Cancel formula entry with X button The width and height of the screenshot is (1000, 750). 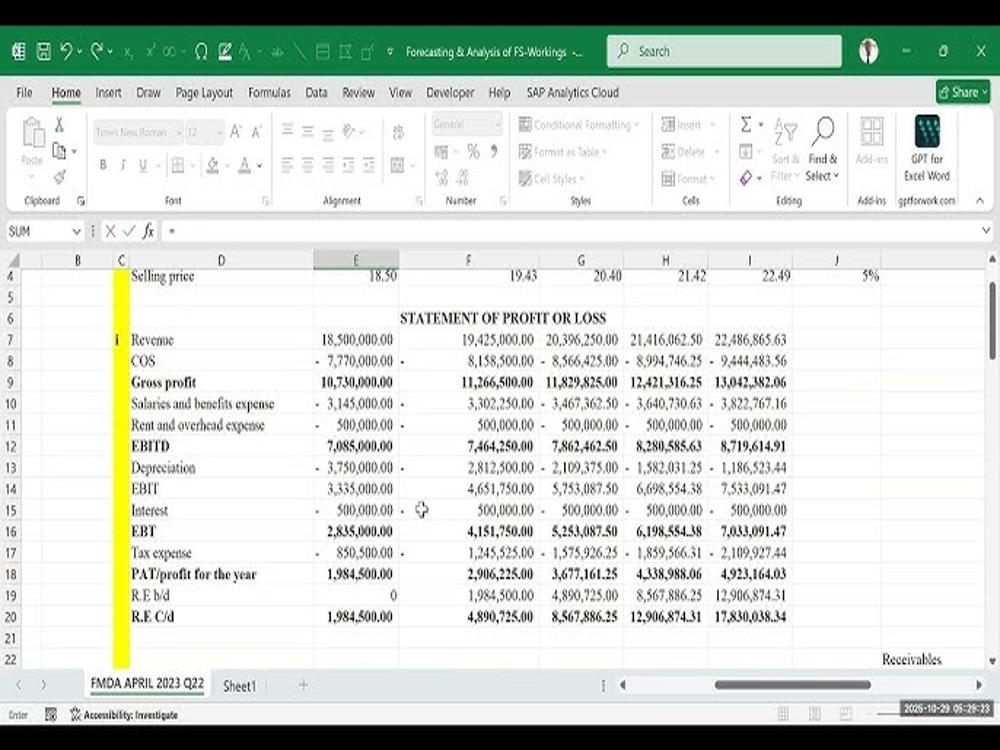(x=110, y=231)
